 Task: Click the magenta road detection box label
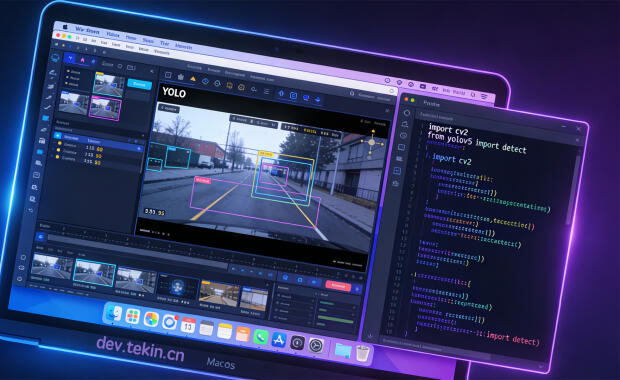click(203, 180)
